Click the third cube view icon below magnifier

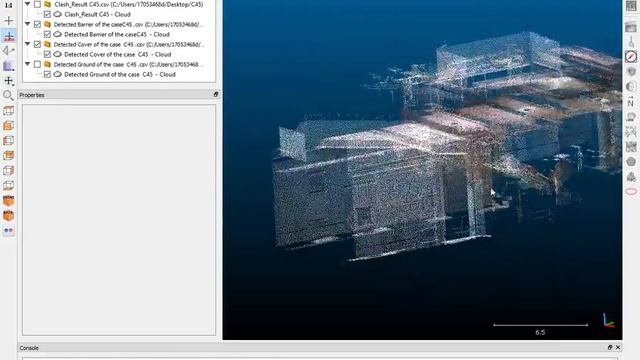(8, 140)
